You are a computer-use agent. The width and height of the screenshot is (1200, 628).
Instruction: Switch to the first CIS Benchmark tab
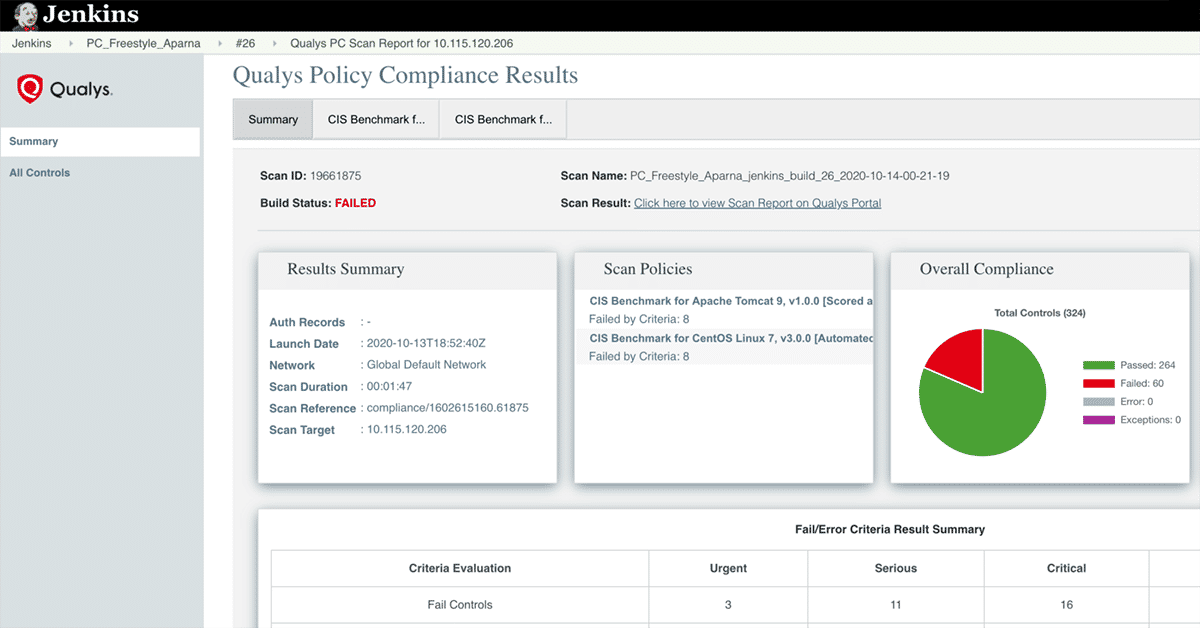point(375,118)
